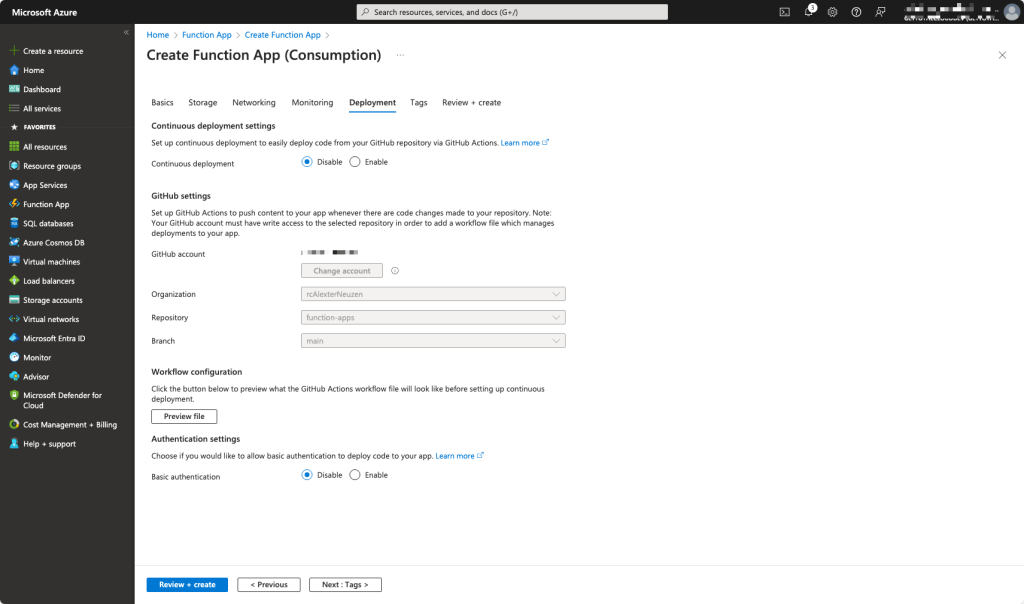
Task: Click the Load balancers icon
Action: (14, 280)
